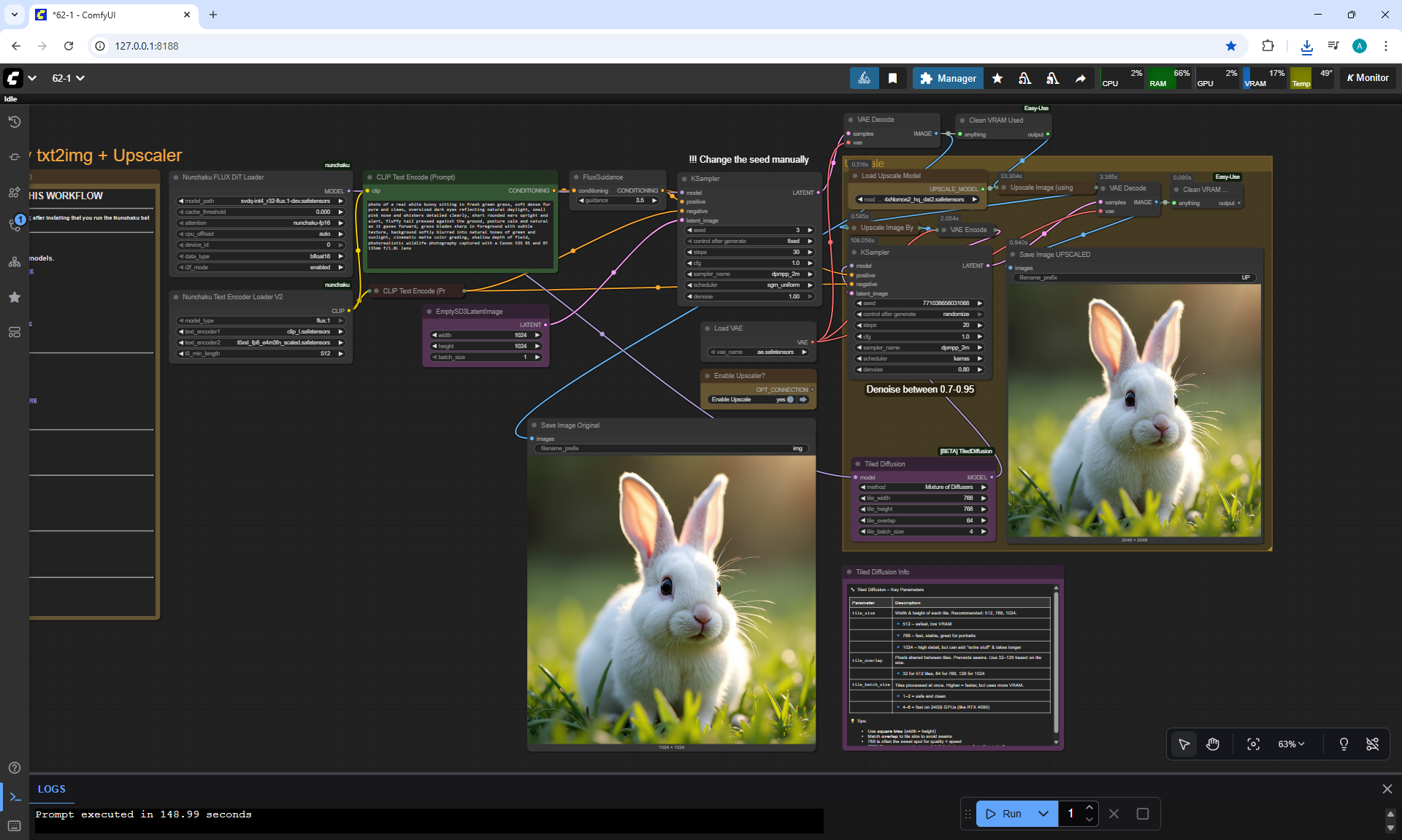Click the share arrow icon in toolbar

coord(1080,78)
